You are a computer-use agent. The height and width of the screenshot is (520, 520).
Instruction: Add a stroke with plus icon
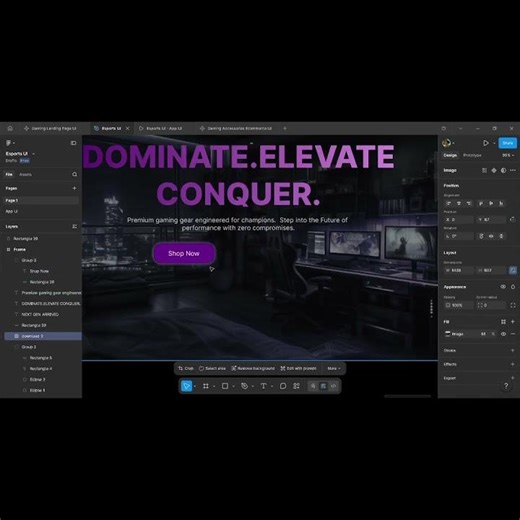click(513, 350)
